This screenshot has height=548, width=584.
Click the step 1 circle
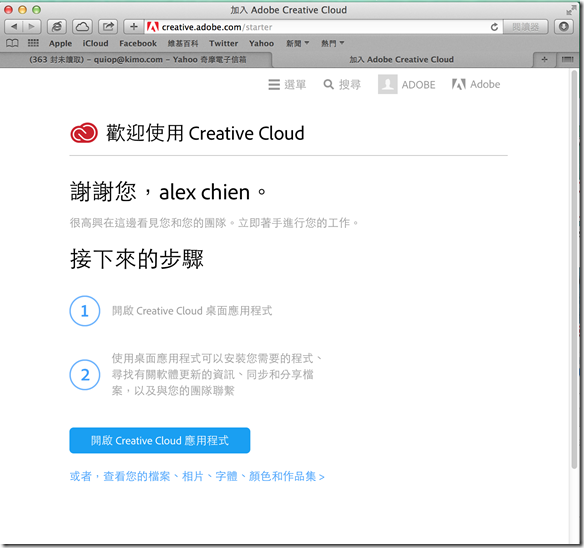(x=85, y=311)
